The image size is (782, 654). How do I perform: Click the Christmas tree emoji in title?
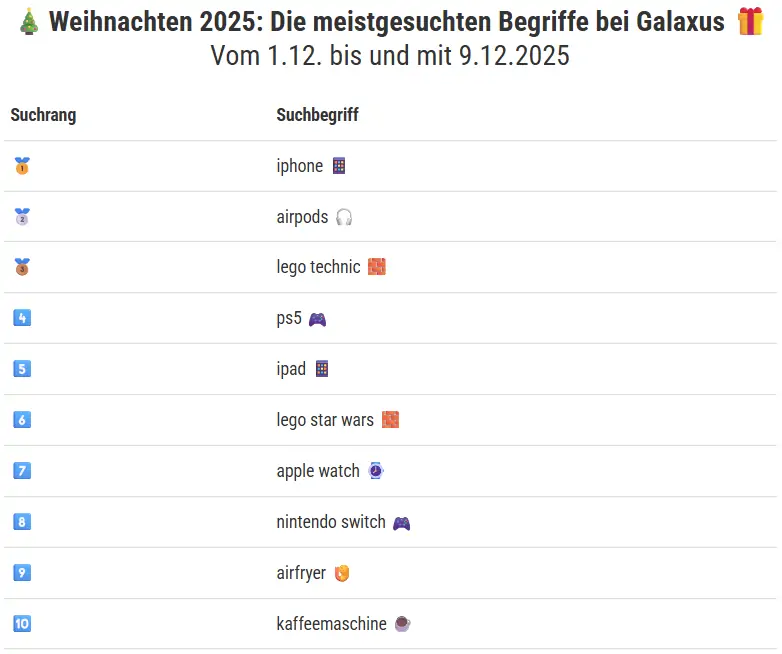[x=29, y=23]
